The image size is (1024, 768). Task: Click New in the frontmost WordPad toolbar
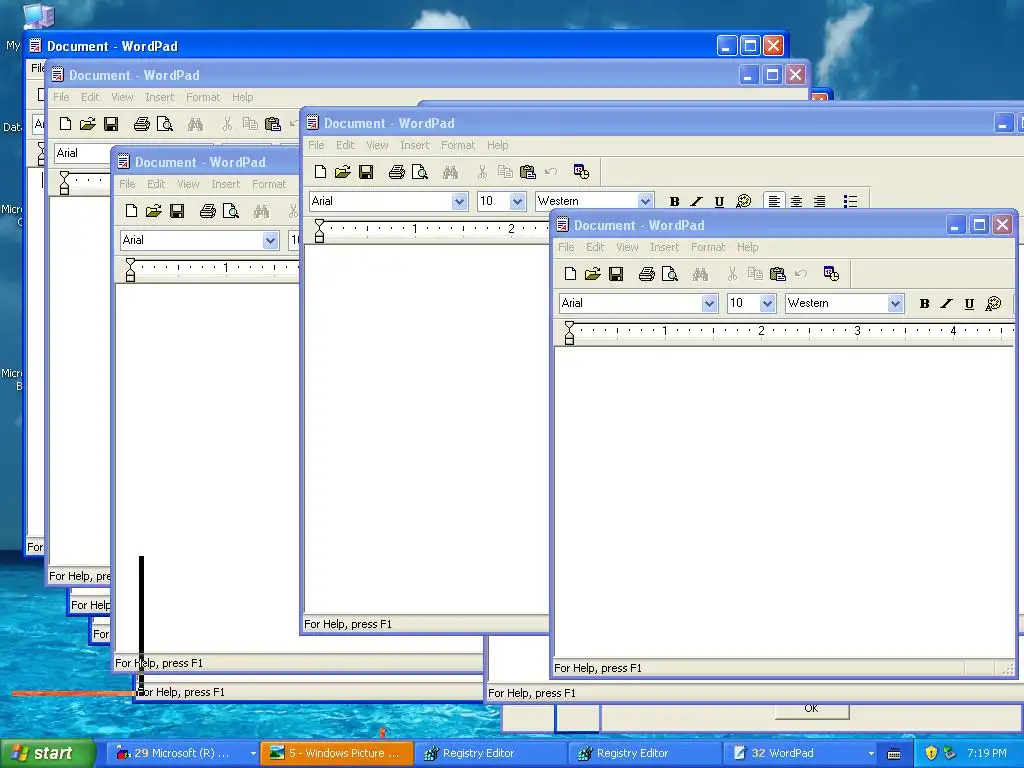tap(570, 274)
